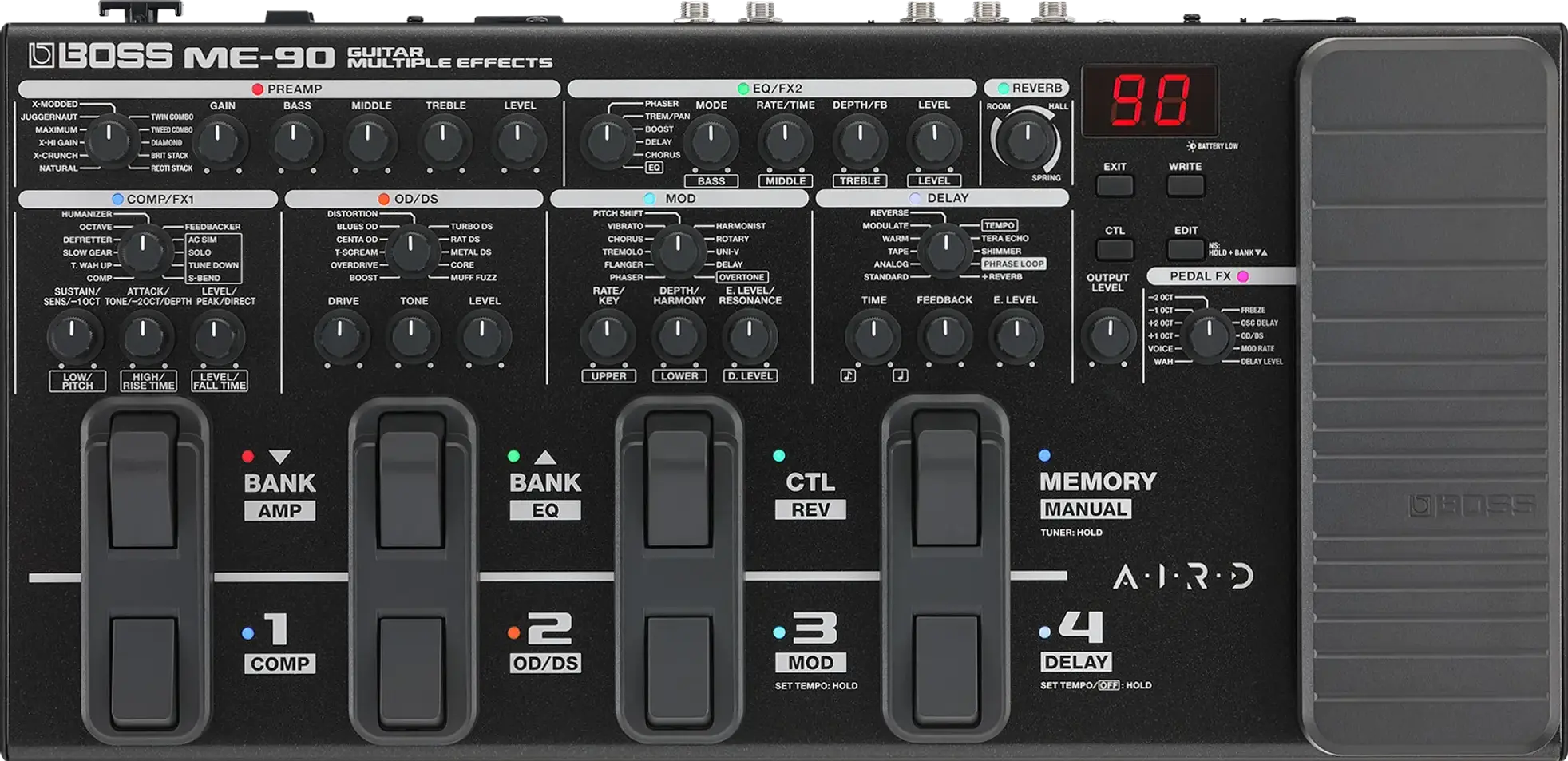Toggle the 3 MOD footswitch

pos(678,671)
